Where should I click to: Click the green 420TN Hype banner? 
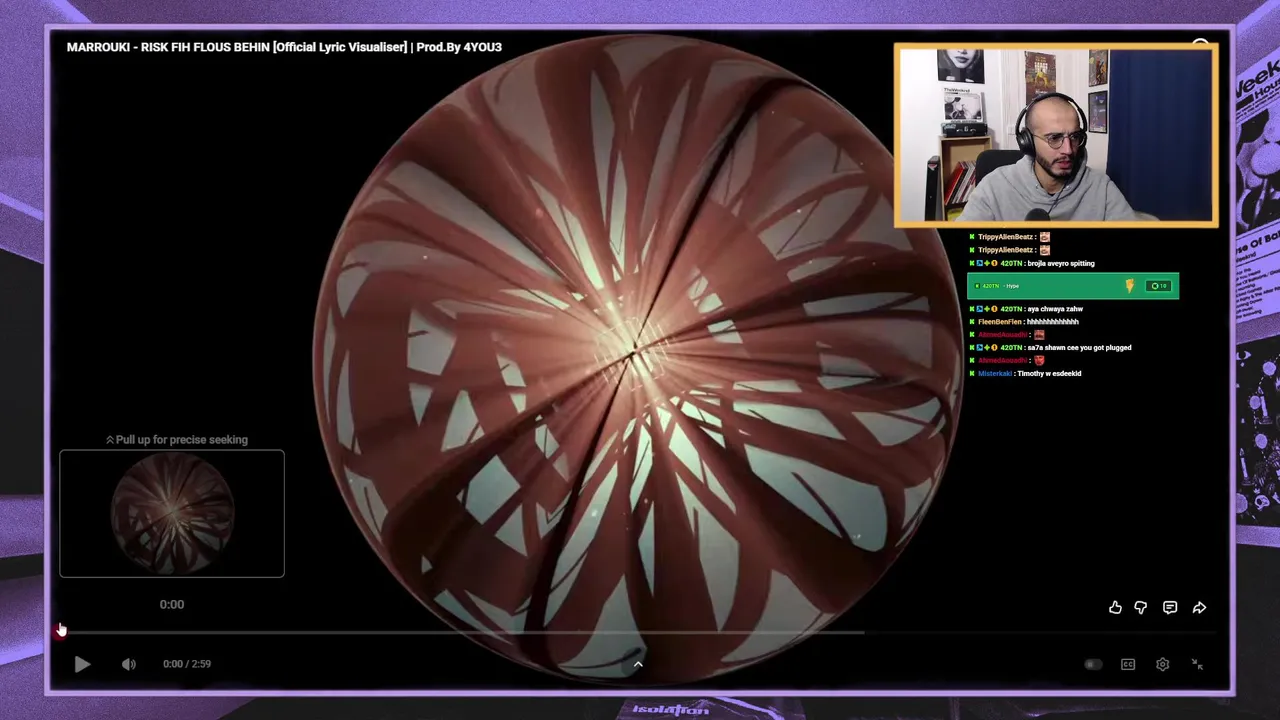tap(1073, 286)
